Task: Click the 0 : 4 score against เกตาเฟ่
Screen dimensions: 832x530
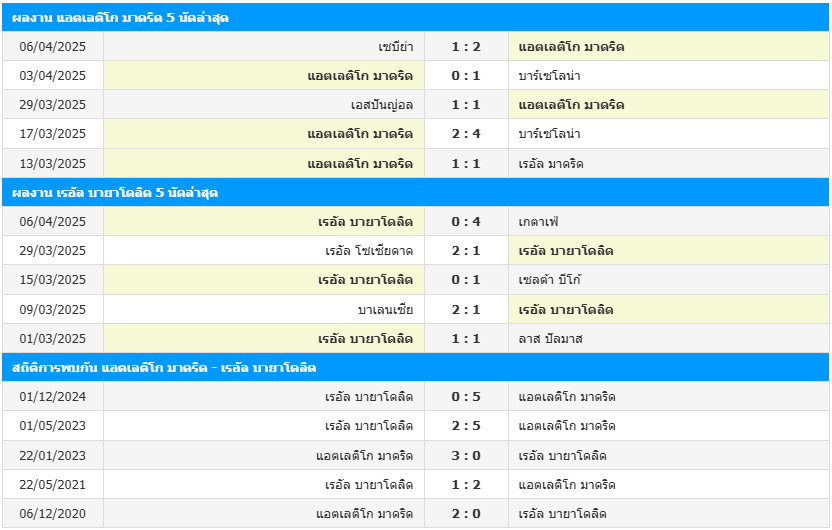Action: (466, 221)
